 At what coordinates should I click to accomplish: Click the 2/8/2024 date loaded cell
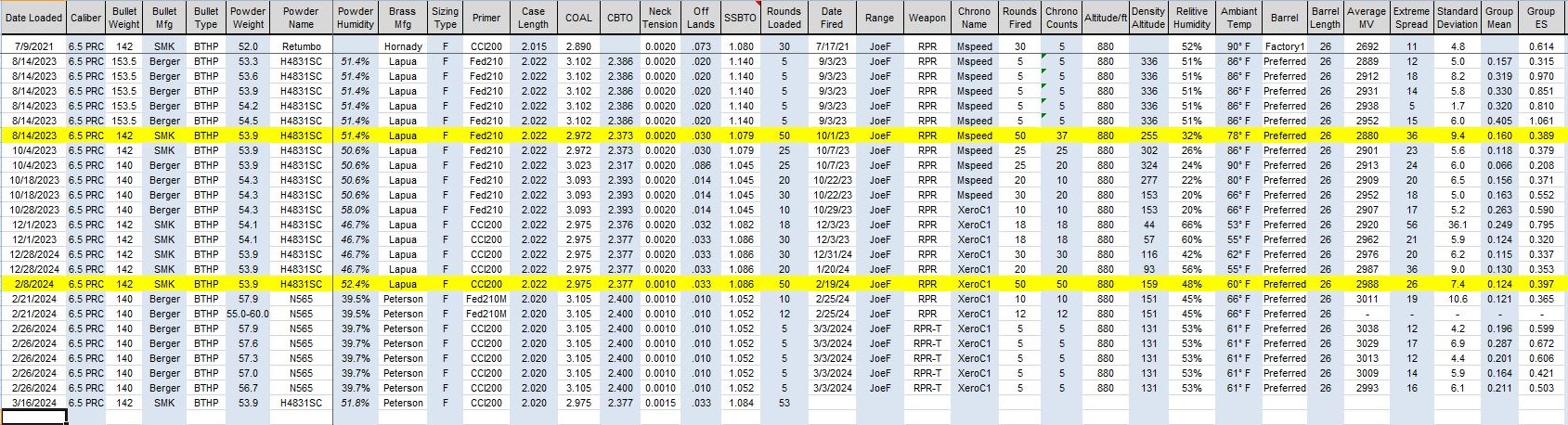point(34,284)
